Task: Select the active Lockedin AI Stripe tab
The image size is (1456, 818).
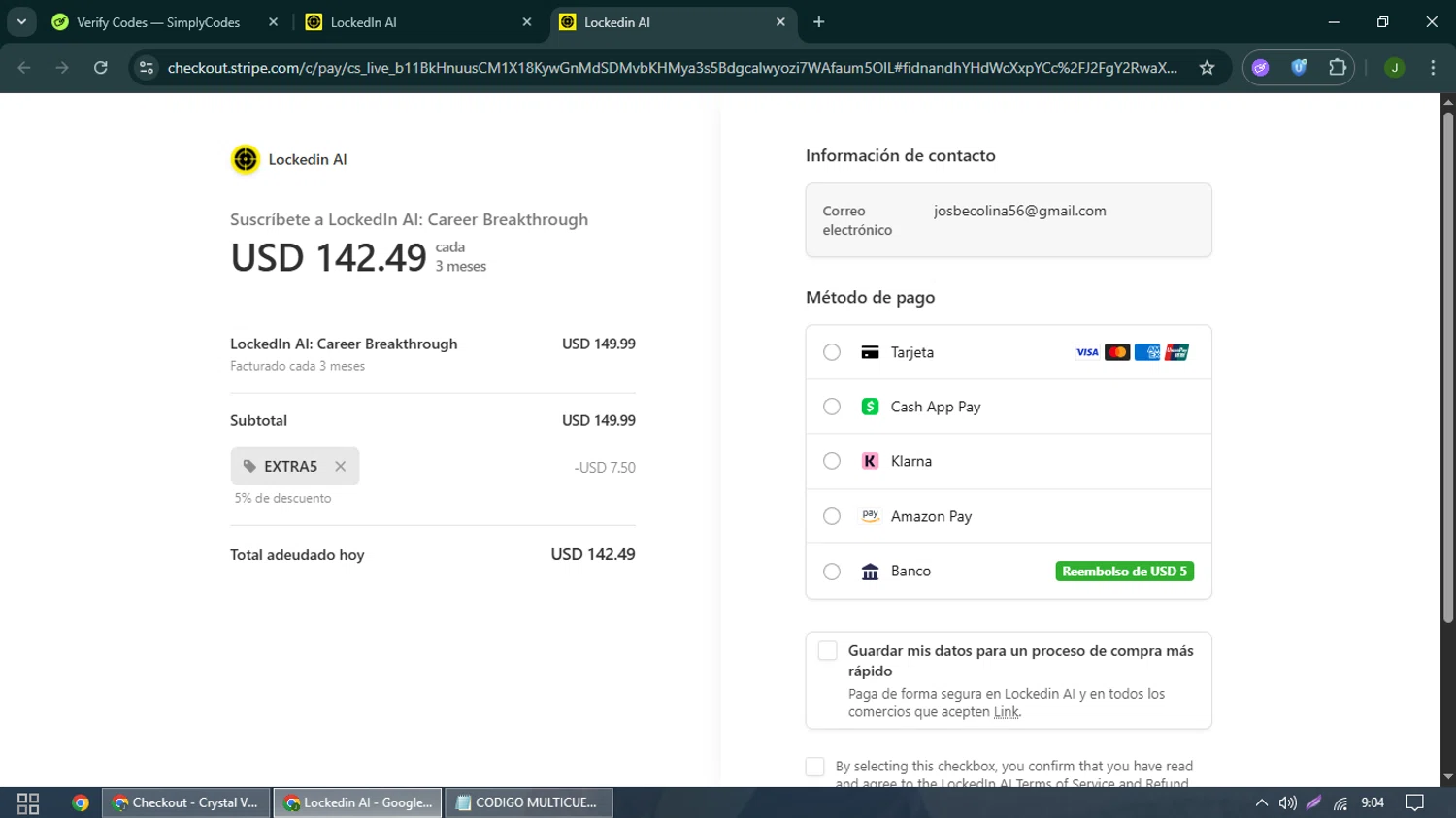Action: click(x=674, y=22)
